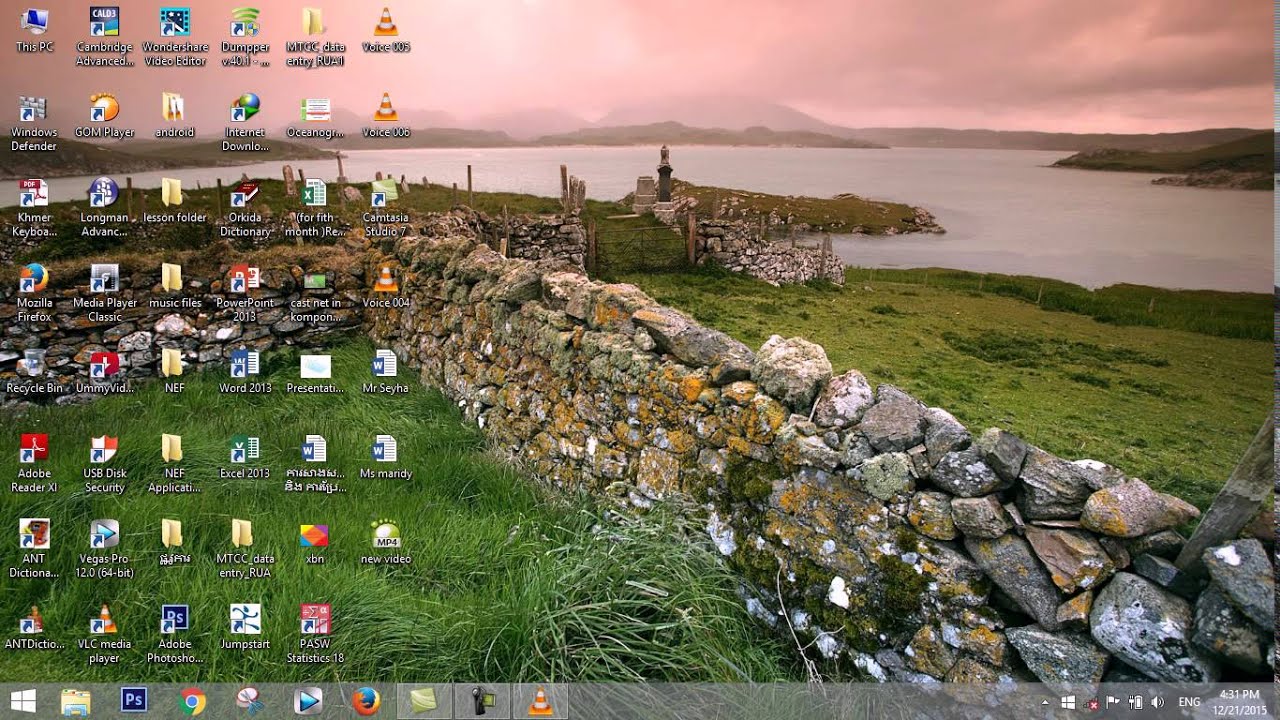The image size is (1280, 720).
Task: Open the Recycle Bin
Action: 34,372
